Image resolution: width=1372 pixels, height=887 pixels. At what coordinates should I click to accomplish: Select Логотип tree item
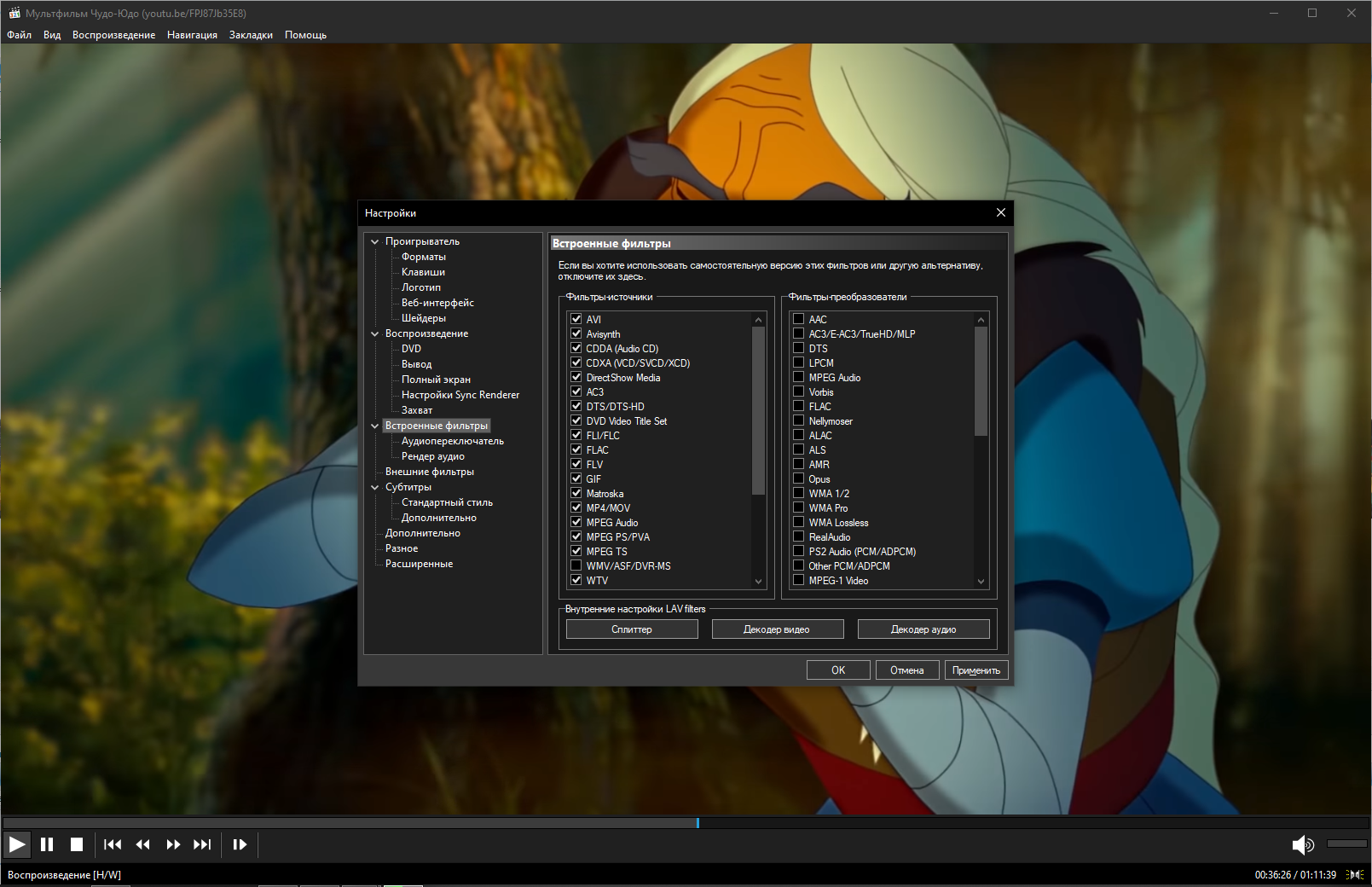(421, 287)
